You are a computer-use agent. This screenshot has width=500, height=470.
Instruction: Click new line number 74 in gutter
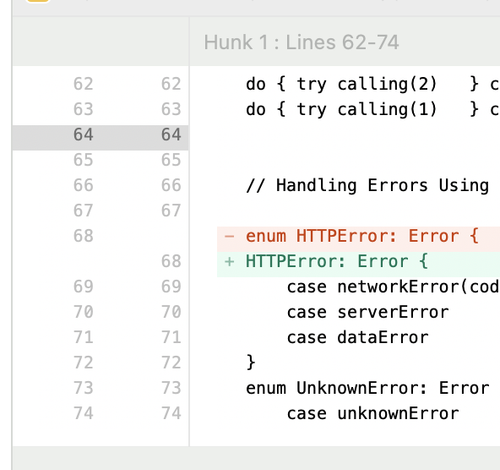[171, 413]
